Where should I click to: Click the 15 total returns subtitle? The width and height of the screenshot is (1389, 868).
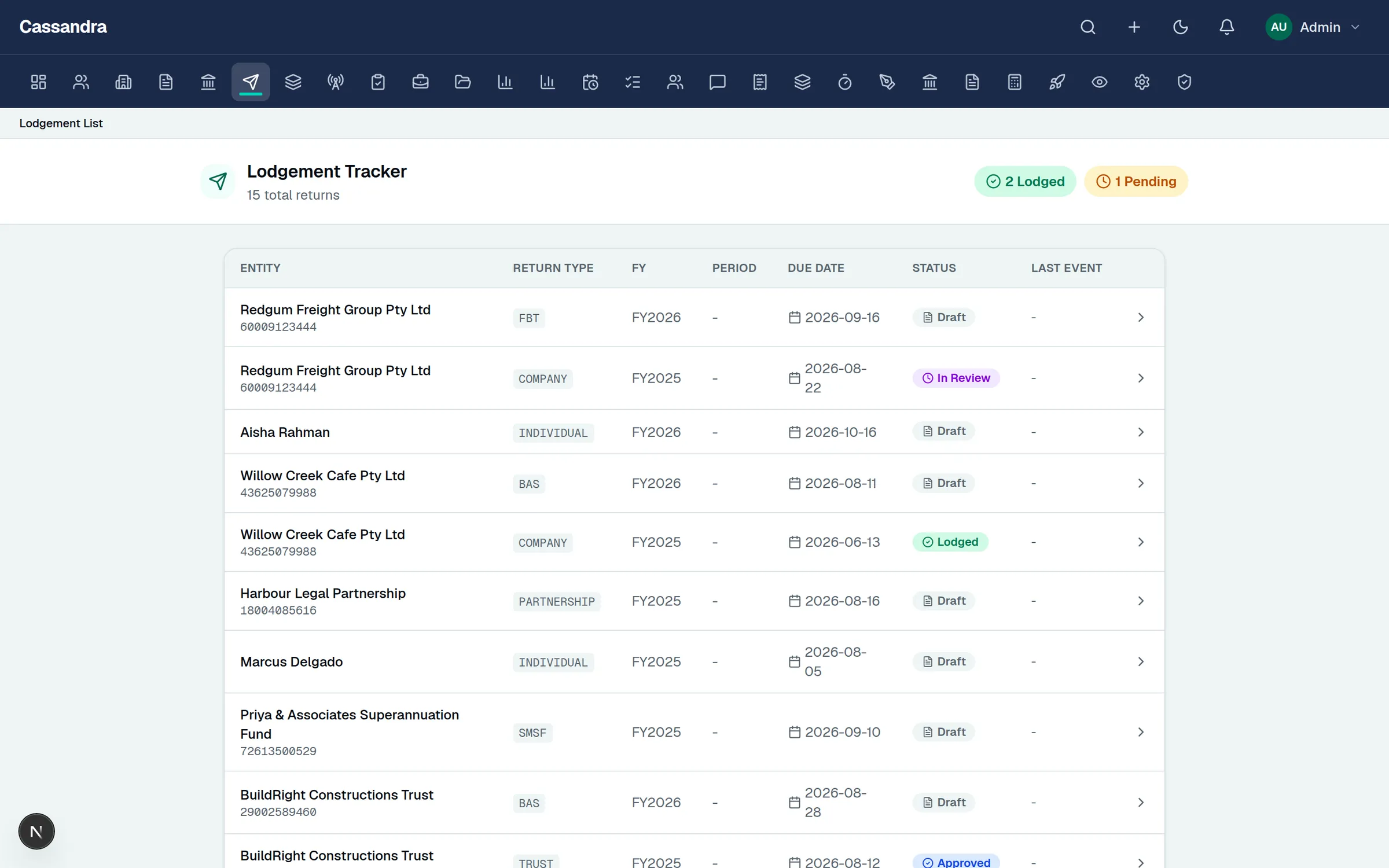293,195
